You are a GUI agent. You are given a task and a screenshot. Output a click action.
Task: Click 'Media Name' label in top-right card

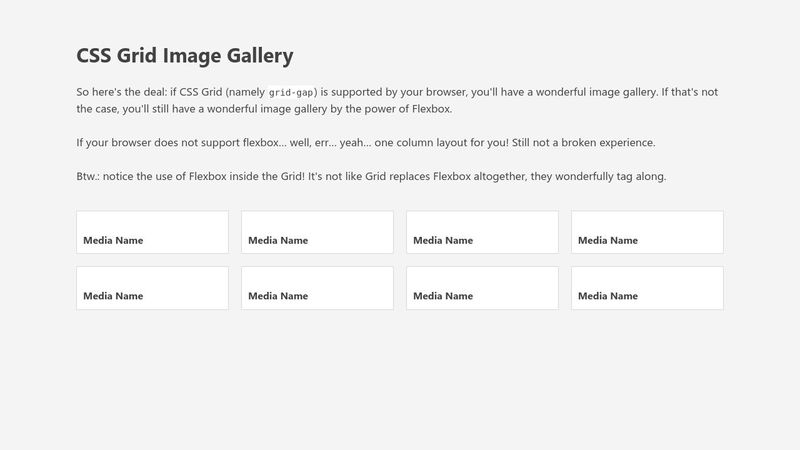[x=608, y=240]
